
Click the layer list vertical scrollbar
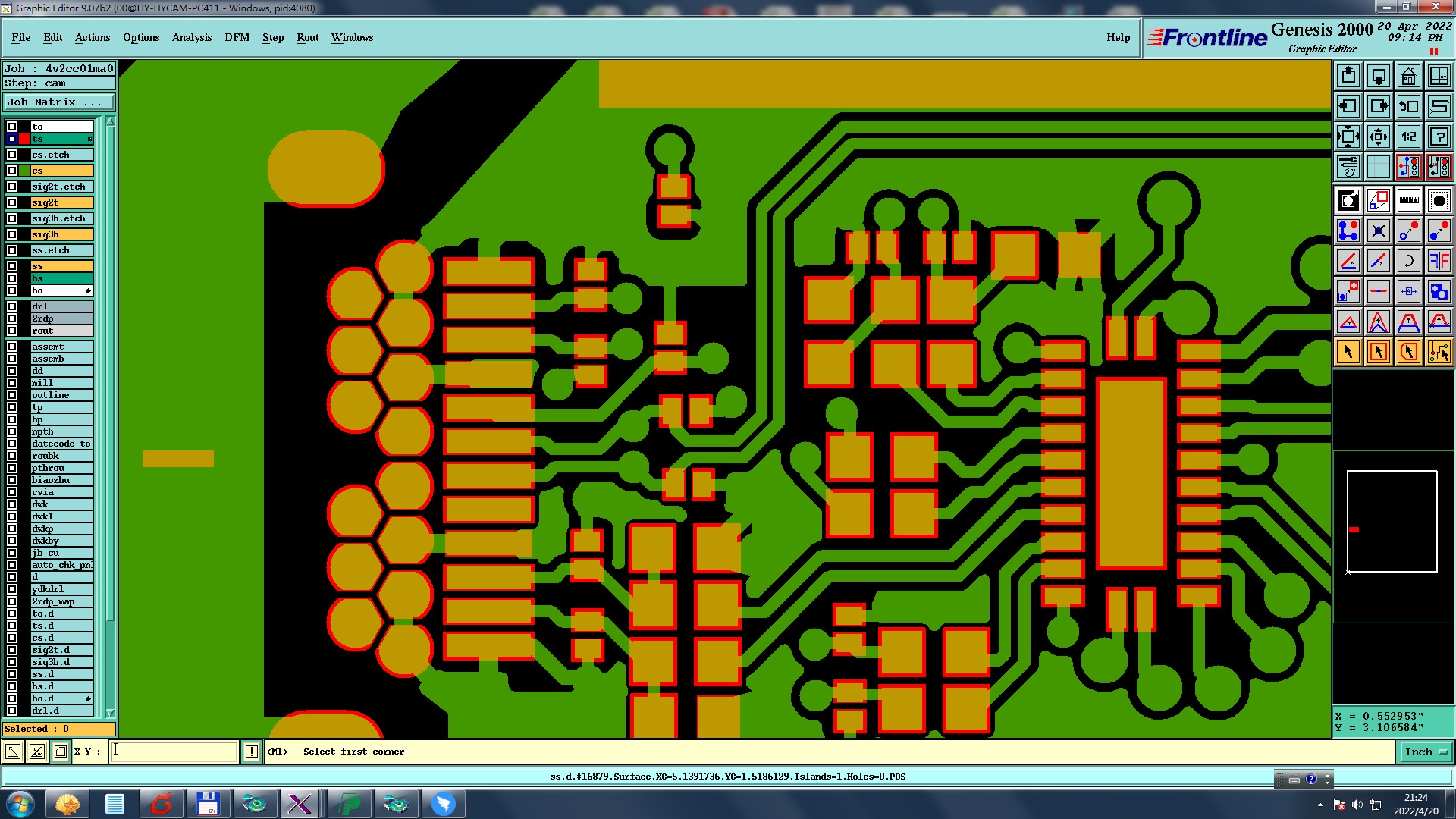click(110, 417)
